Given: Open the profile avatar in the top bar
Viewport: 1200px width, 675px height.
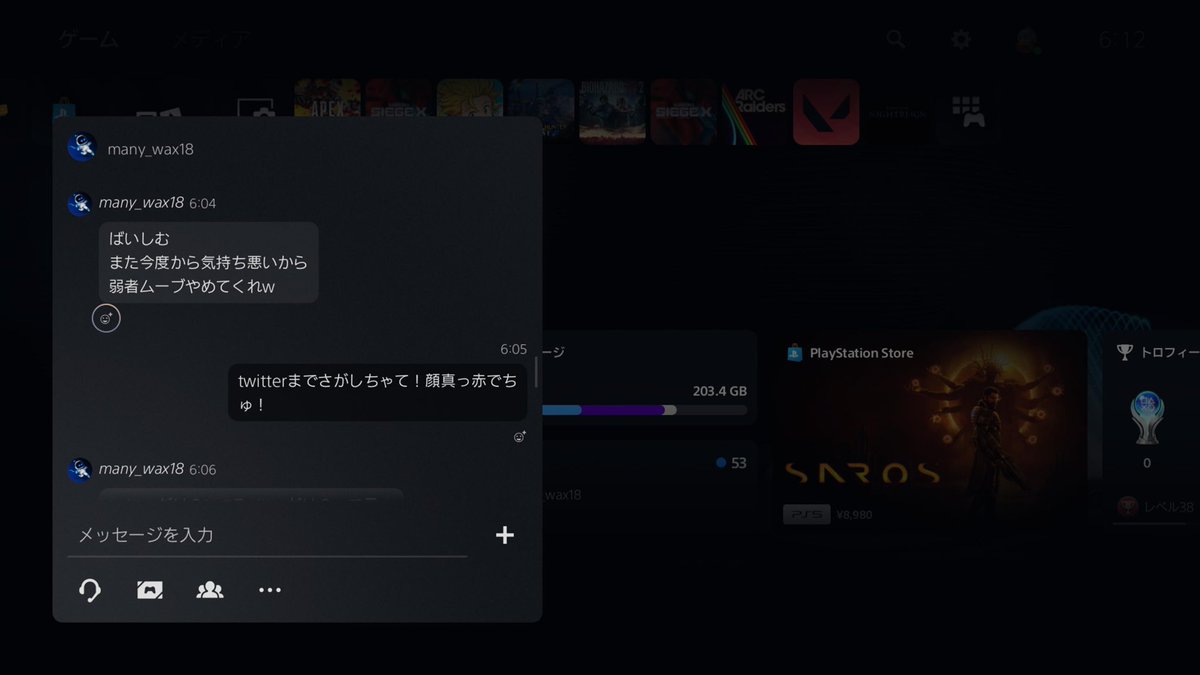Looking at the screenshot, I should coord(1026,40).
